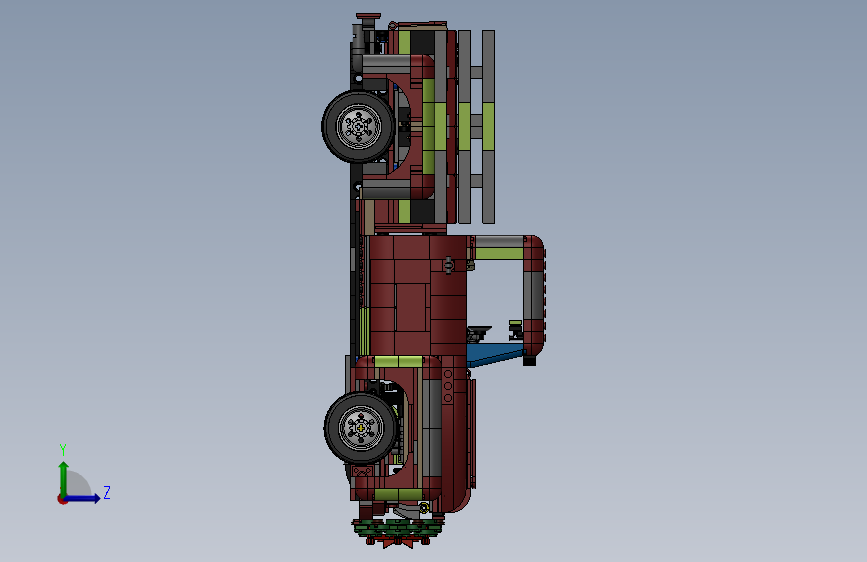The image size is (867, 562).
Task: Select the red origin point of the triad
Action: (x=62, y=499)
